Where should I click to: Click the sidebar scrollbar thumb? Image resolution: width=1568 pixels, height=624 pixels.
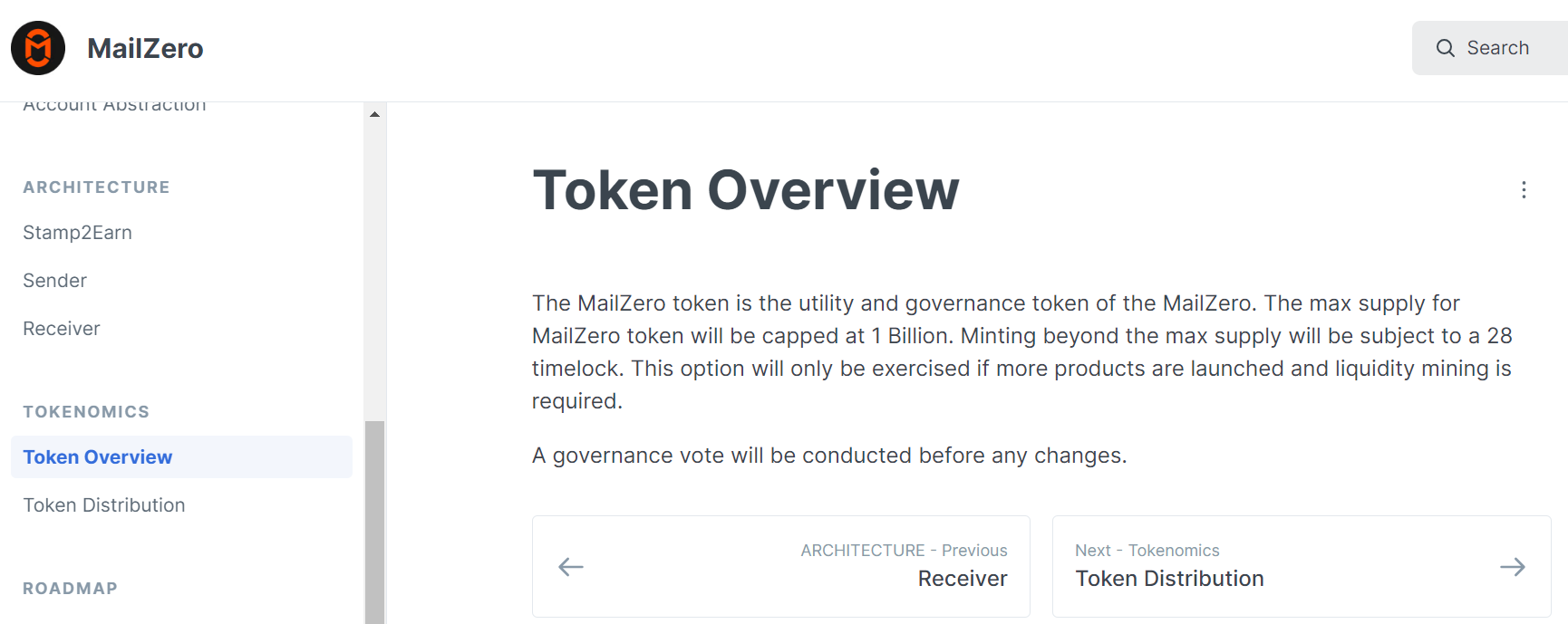click(x=373, y=516)
